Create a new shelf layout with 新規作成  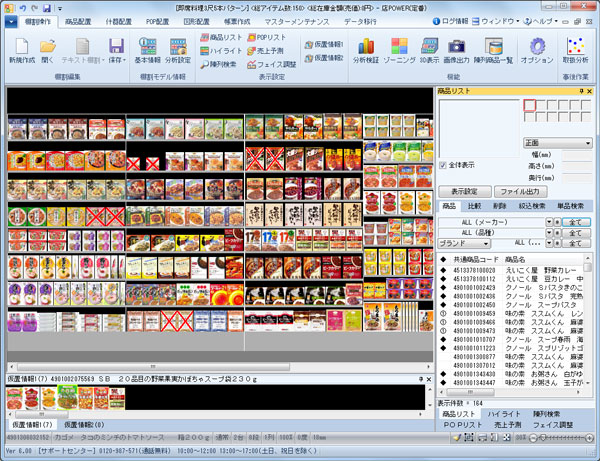[x=21, y=50]
